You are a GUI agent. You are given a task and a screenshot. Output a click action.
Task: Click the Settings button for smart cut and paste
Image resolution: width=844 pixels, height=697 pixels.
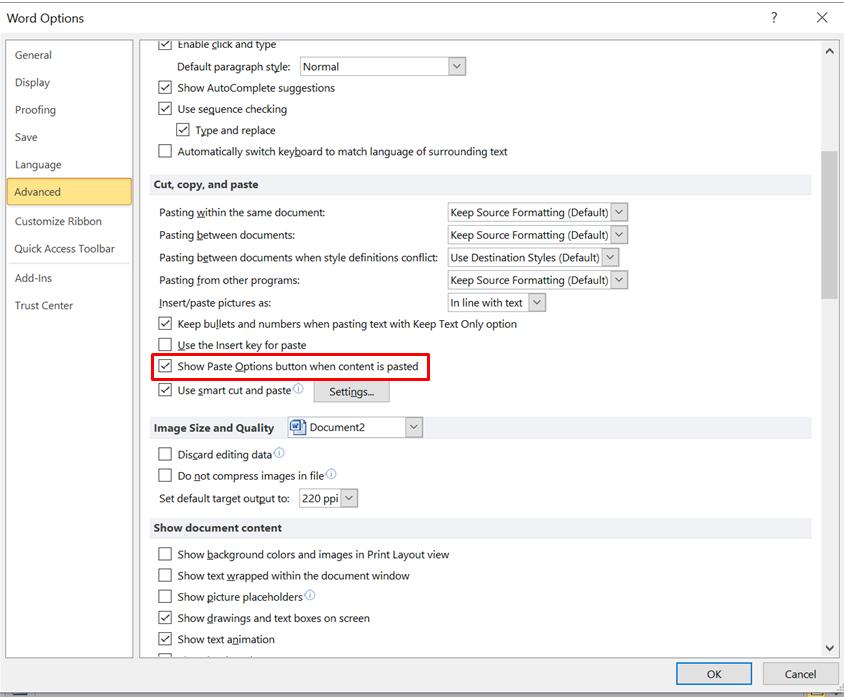351,391
